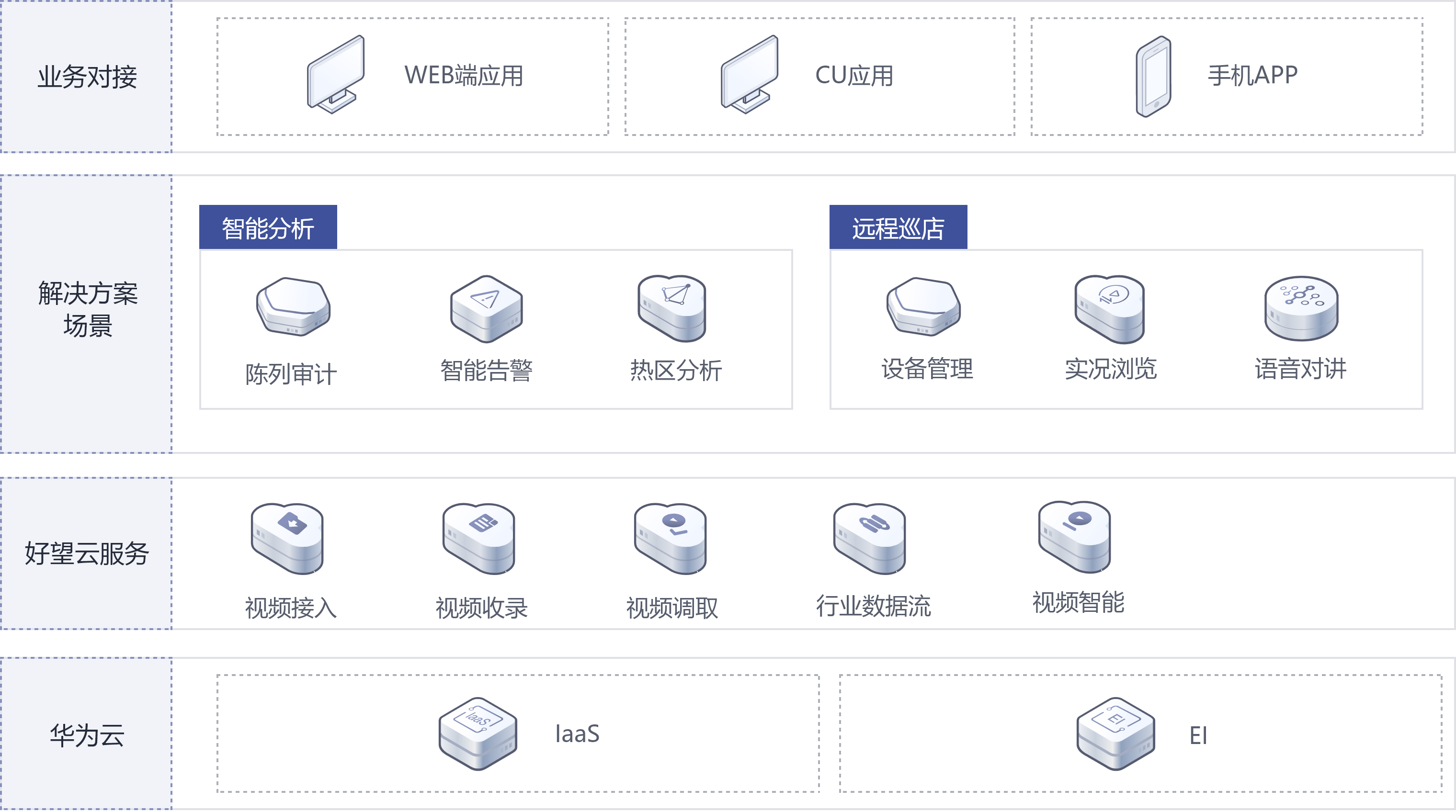Open the 视频调取 cloud icon
The image size is (1456, 812).
671,539
